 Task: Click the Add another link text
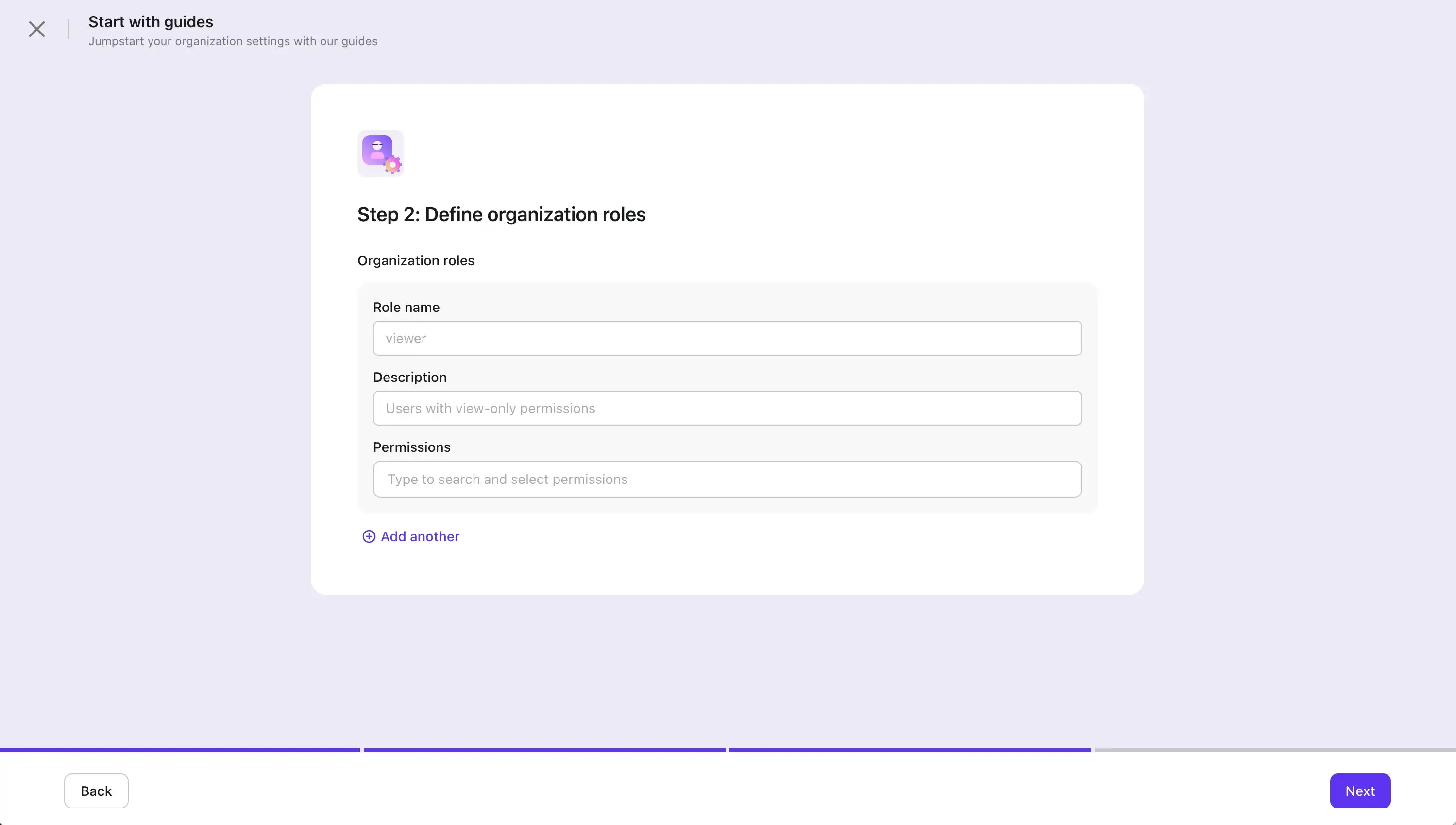(x=420, y=536)
